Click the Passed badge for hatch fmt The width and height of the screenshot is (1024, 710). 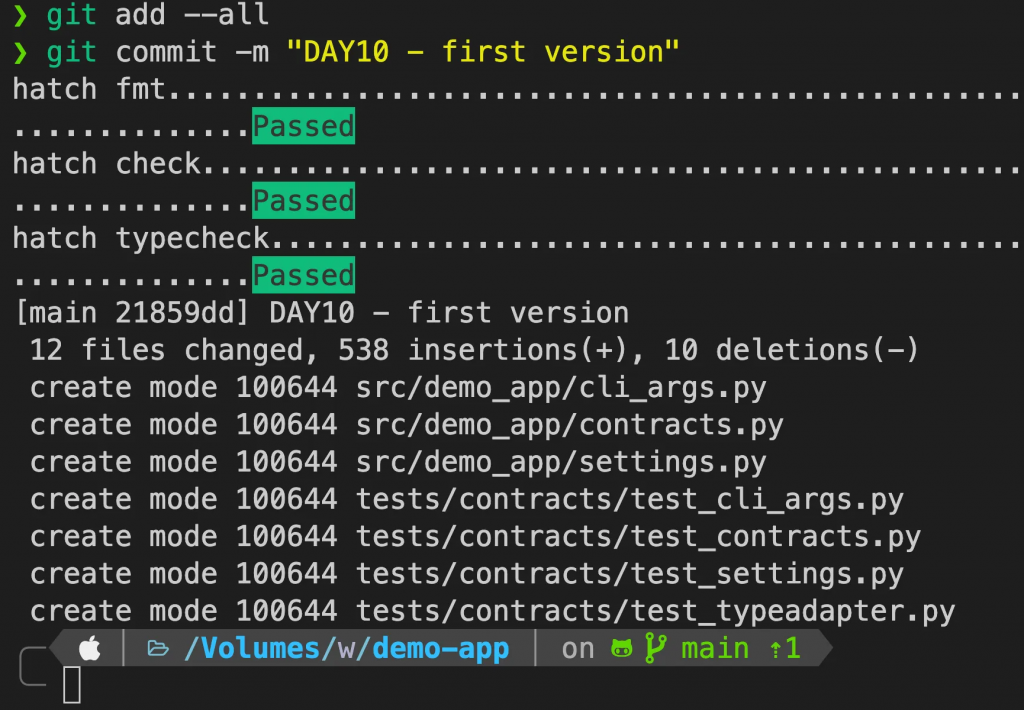click(304, 126)
